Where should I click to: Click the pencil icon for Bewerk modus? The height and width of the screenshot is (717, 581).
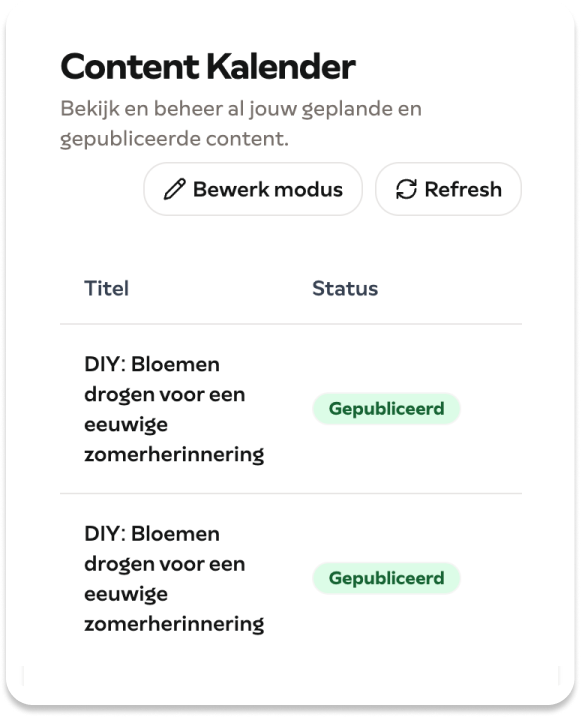(175, 189)
